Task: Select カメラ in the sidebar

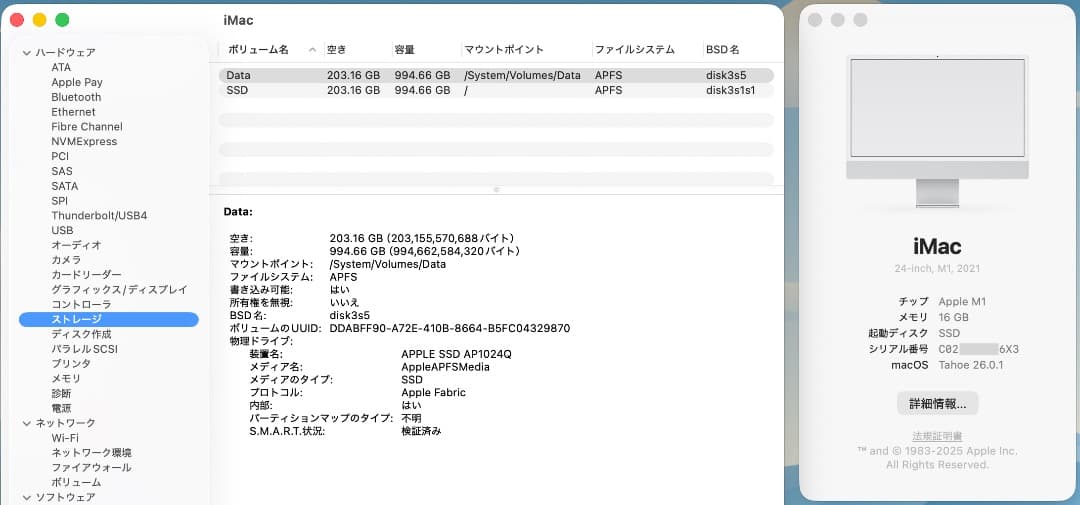Action: pyautogui.click(x=66, y=260)
